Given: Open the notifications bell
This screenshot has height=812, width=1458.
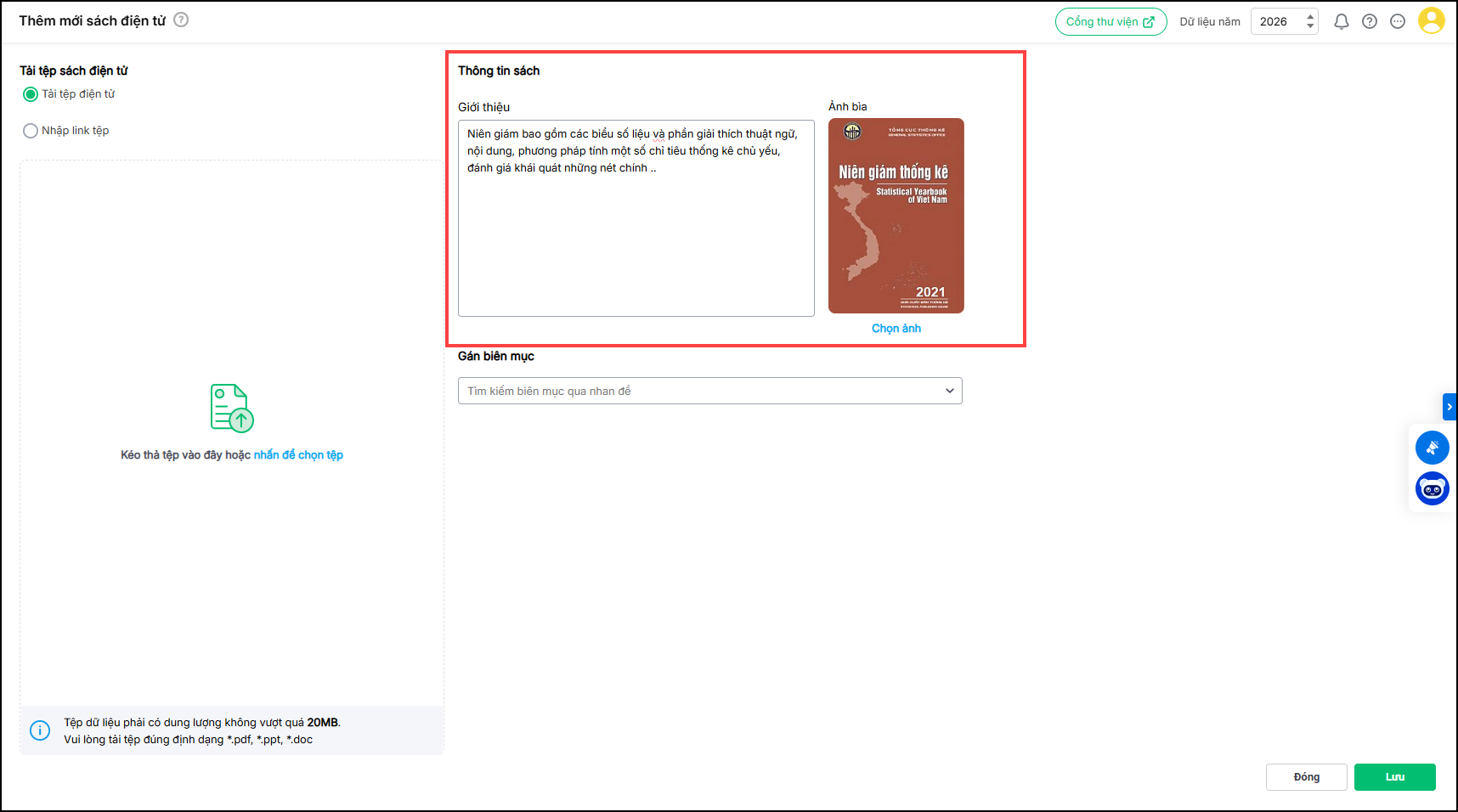Looking at the screenshot, I should 1341,22.
